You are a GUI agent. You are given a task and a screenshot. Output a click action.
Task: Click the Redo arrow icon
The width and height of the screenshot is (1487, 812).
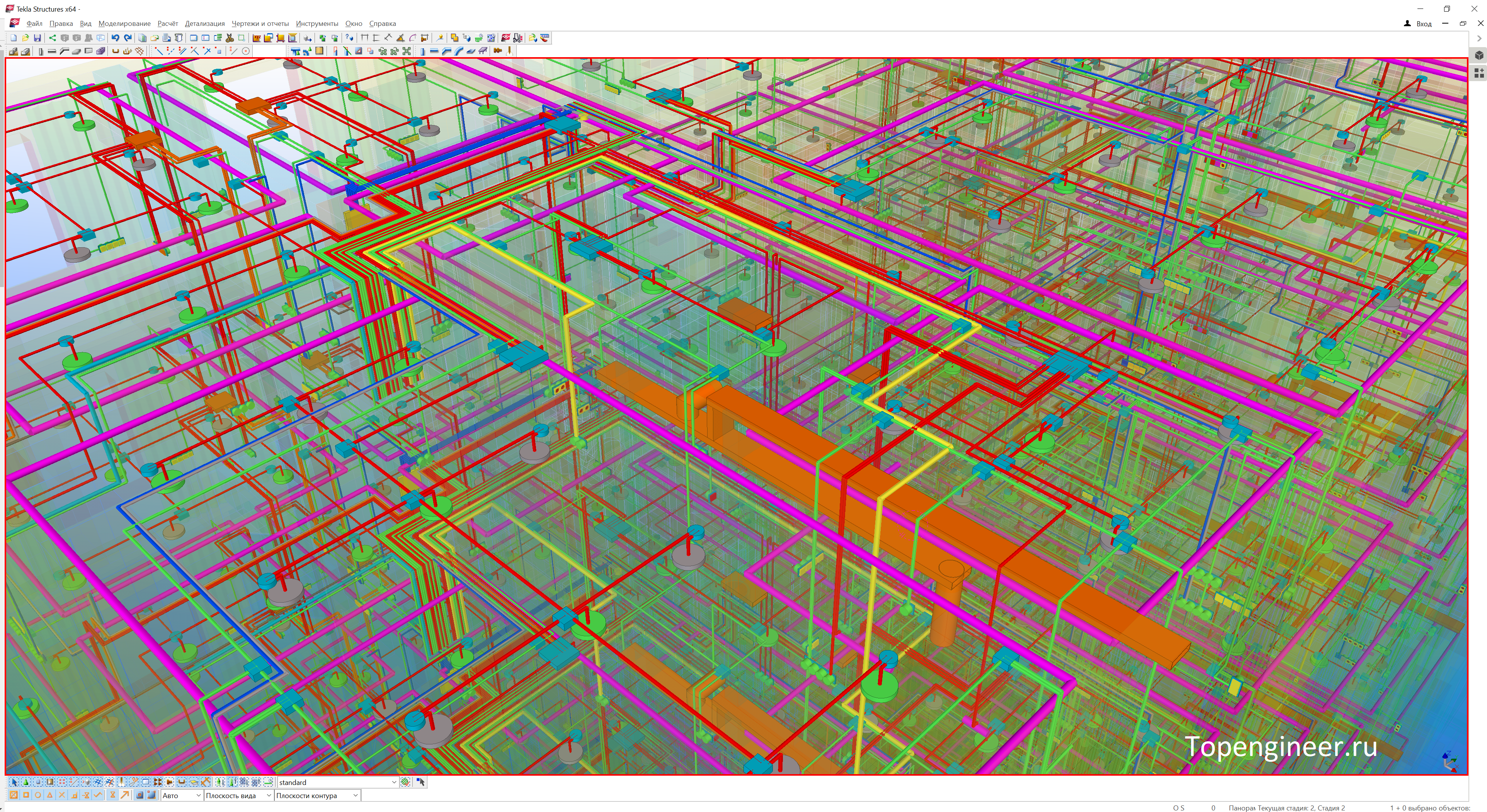128,38
